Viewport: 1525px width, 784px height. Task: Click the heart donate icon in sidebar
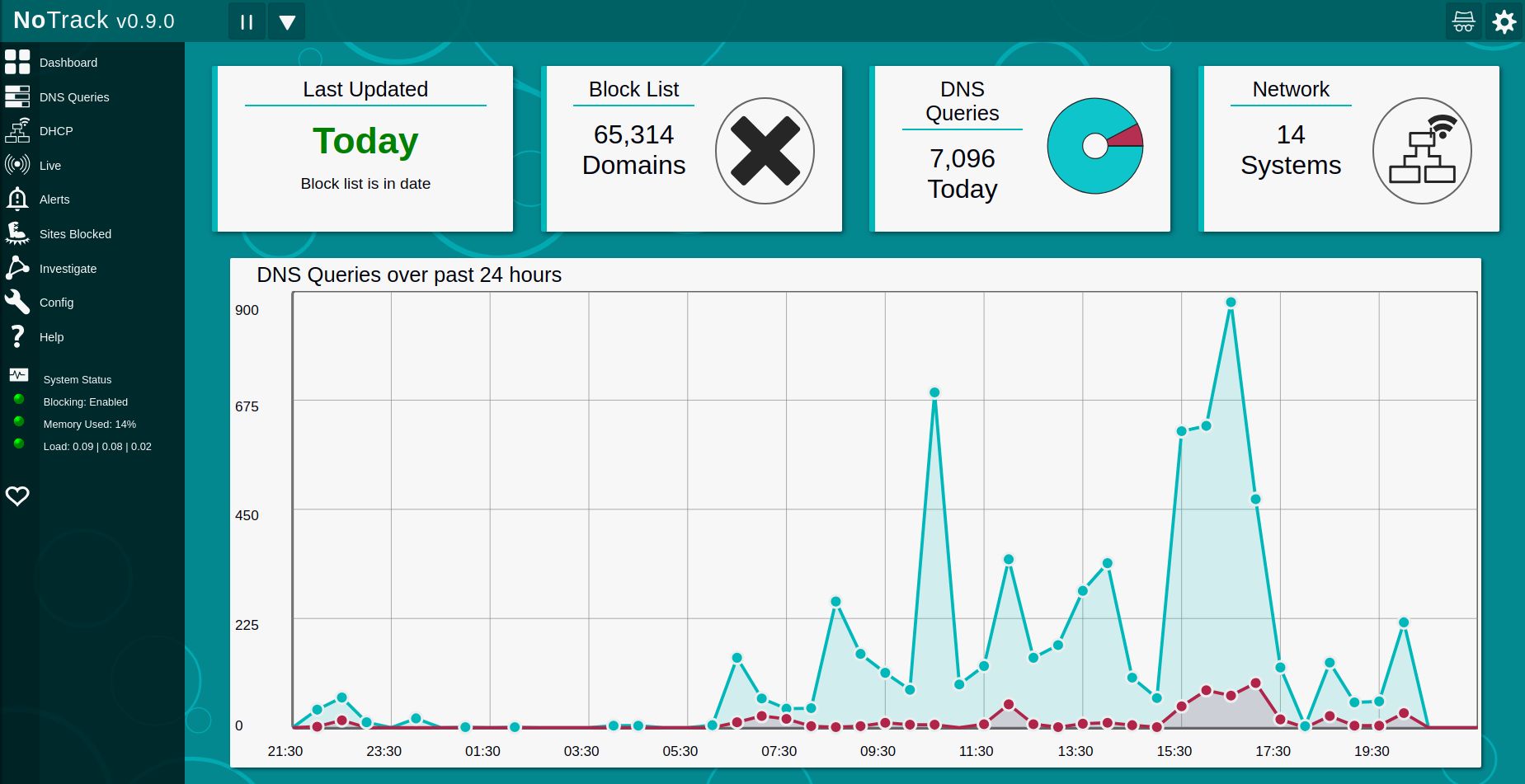(x=18, y=495)
